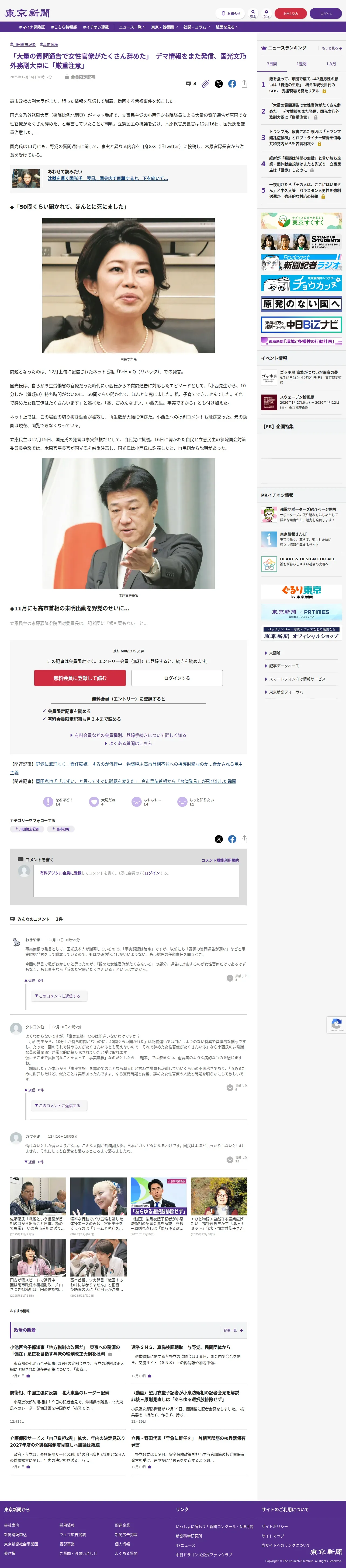Toggle the もやもや… reaction
The image size is (346, 1568).
tap(136, 802)
